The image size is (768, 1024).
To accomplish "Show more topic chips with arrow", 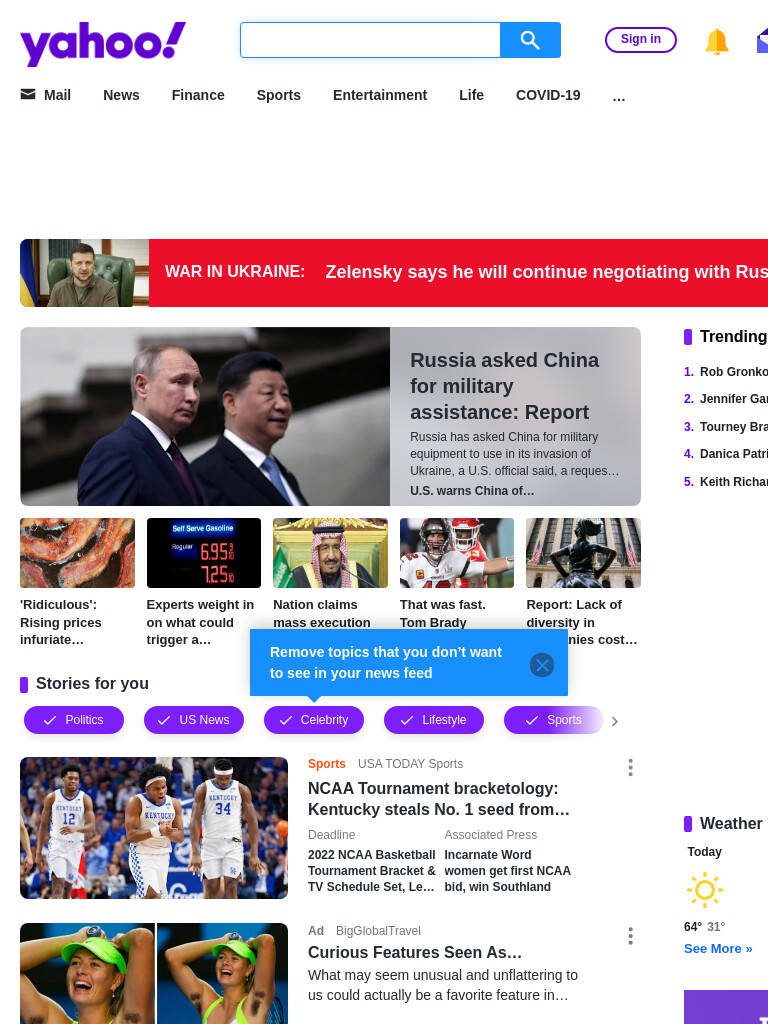I will pos(615,721).
